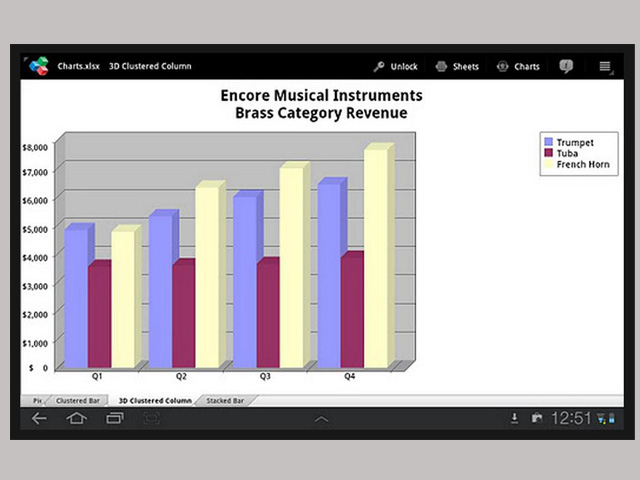Viewport: 640px width, 480px height.
Task: Expand the bottom bar up chevron
Action: pos(321,419)
